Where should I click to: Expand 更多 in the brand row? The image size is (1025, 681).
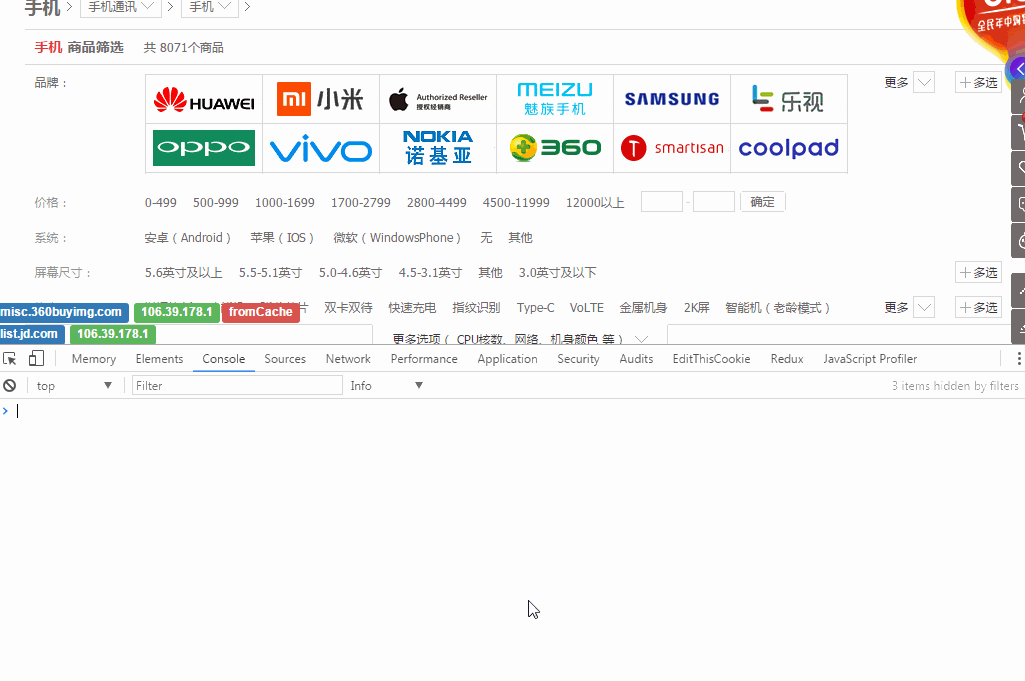click(x=909, y=83)
